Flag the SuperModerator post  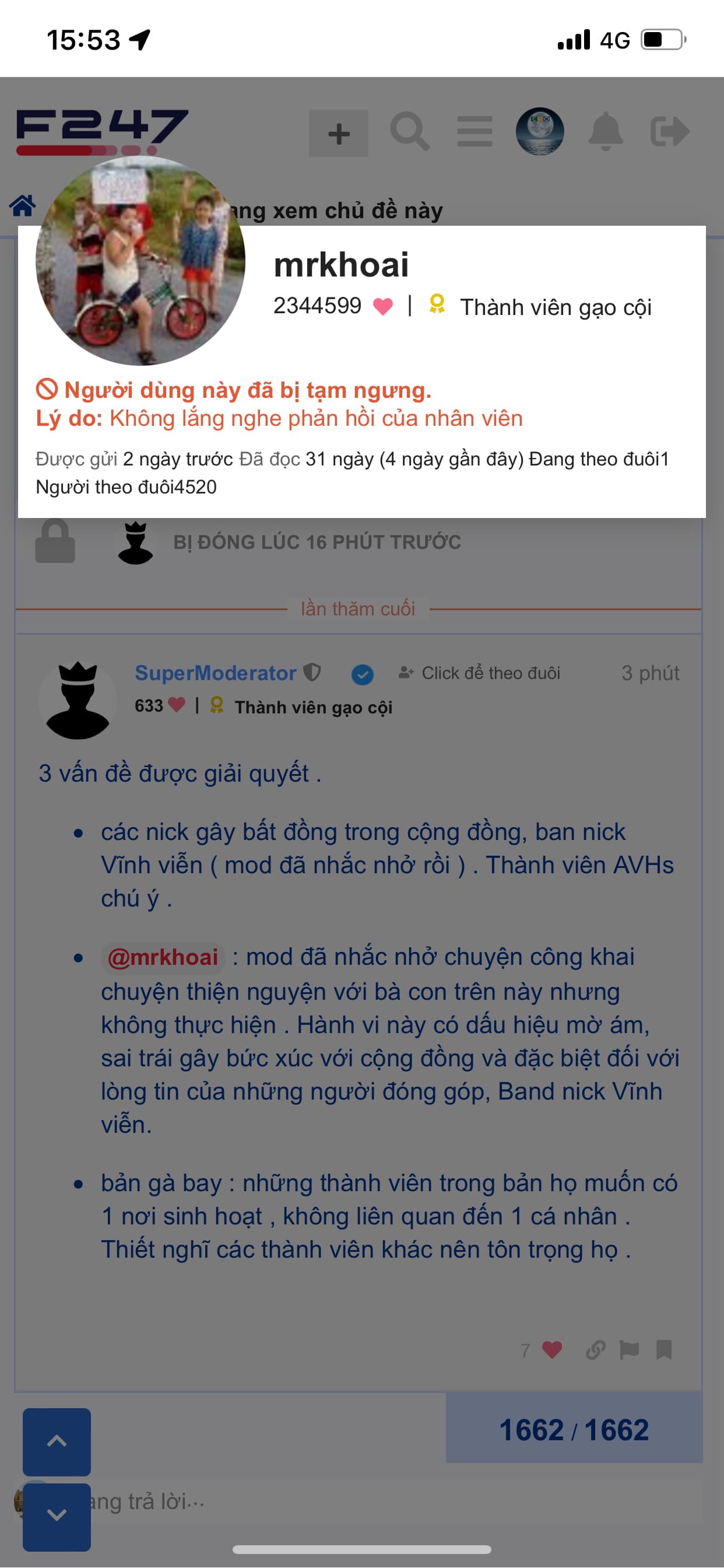[x=629, y=1350]
